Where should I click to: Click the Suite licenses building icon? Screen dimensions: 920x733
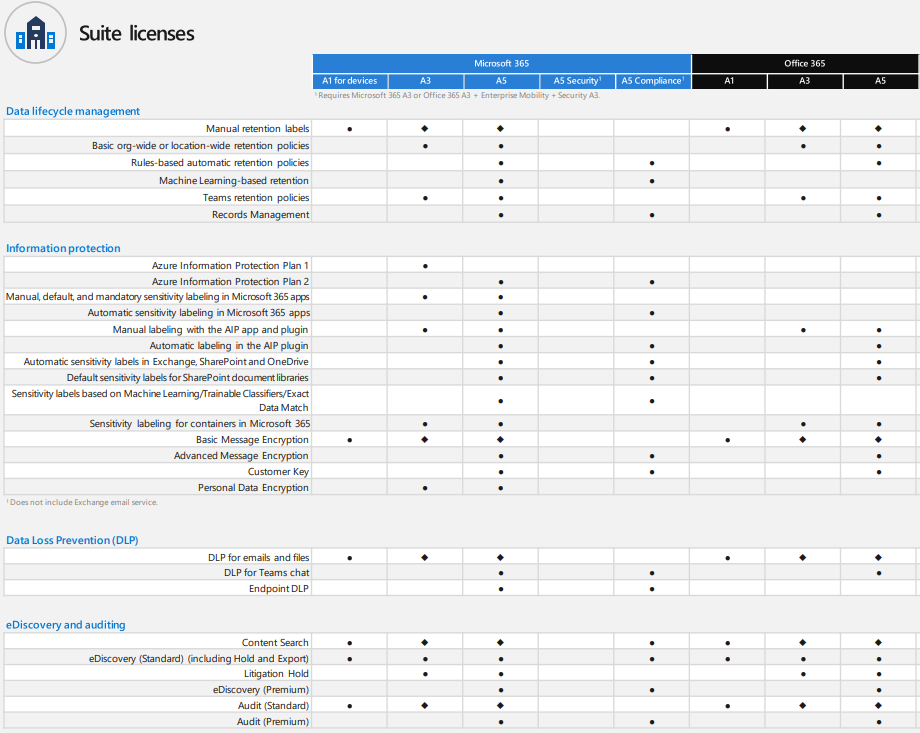[35, 33]
